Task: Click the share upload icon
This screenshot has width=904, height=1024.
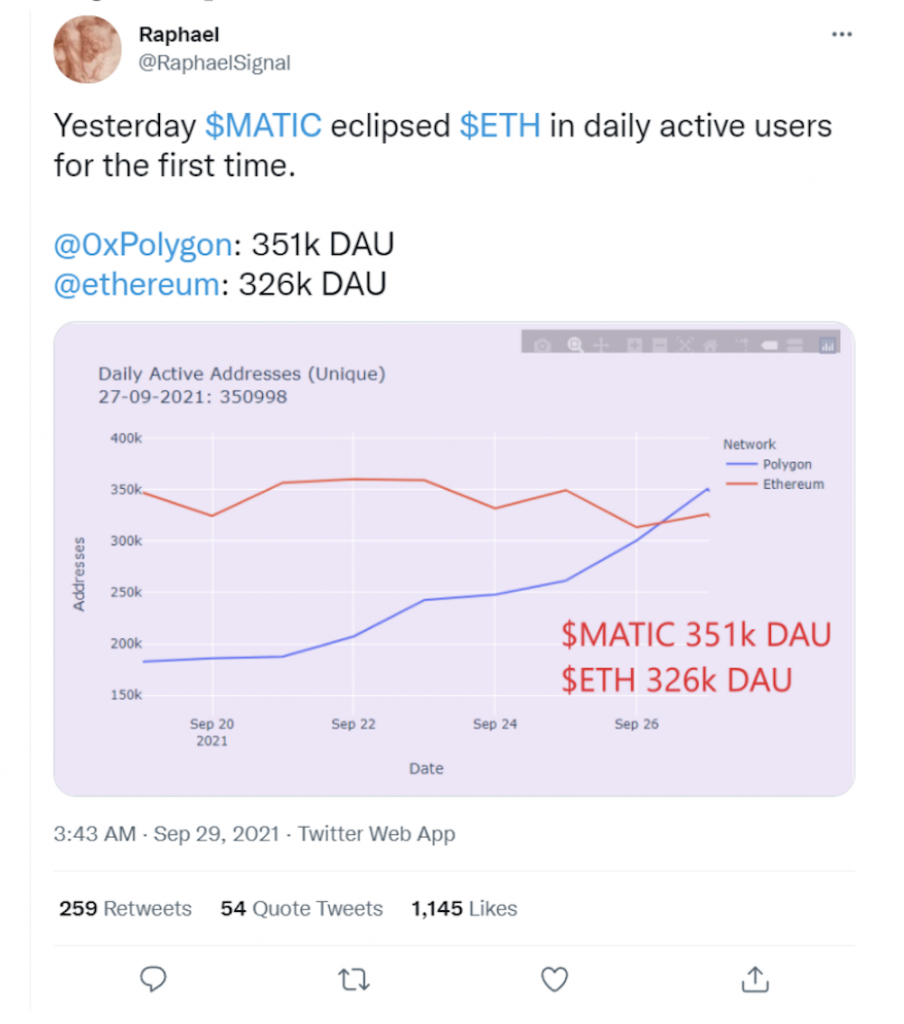Action: (x=755, y=979)
